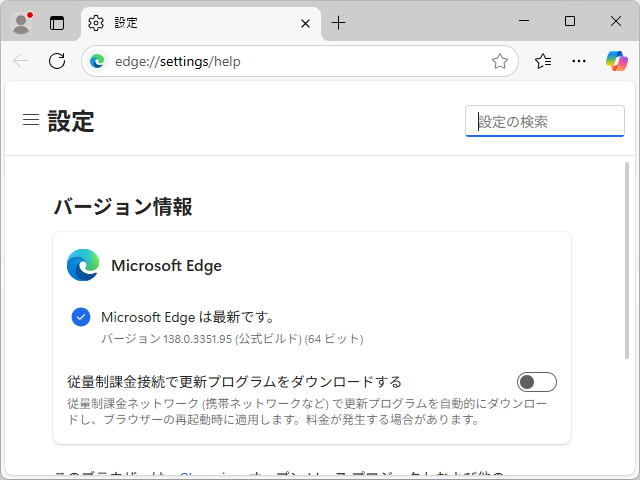Screen dimensions: 640x480
Task: Open the Settings and more ellipsis menu
Action: 579,61
